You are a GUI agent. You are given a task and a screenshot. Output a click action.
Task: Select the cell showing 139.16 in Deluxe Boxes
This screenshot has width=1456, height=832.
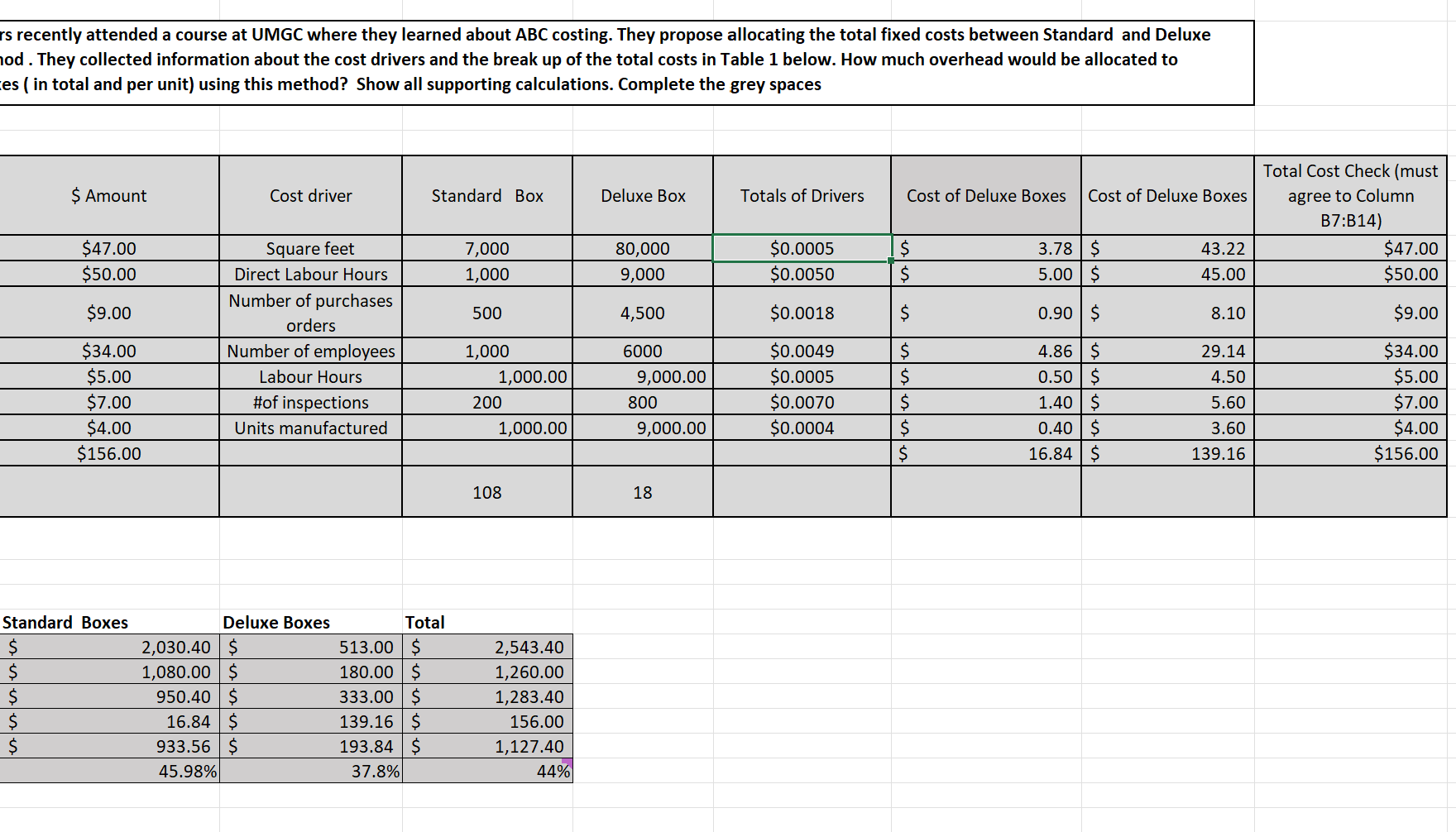1166,453
